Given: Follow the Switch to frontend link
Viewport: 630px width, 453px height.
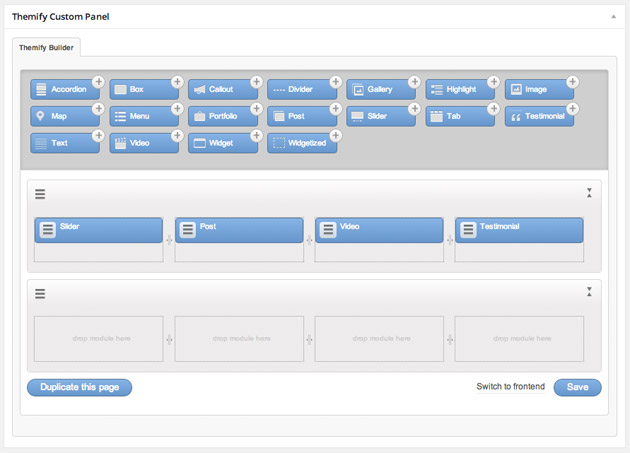Looking at the screenshot, I should point(510,387).
